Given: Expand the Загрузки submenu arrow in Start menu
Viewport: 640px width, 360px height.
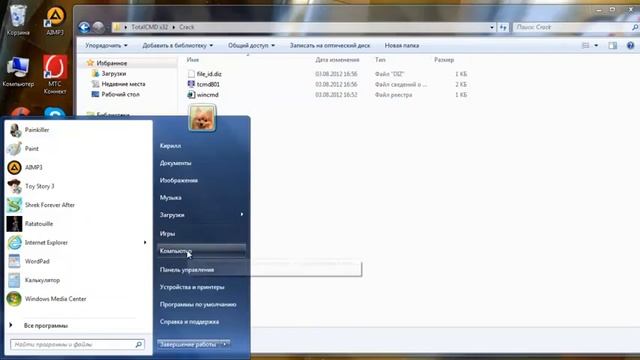Looking at the screenshot, I should pyautogui.click(x=242, y=214).
